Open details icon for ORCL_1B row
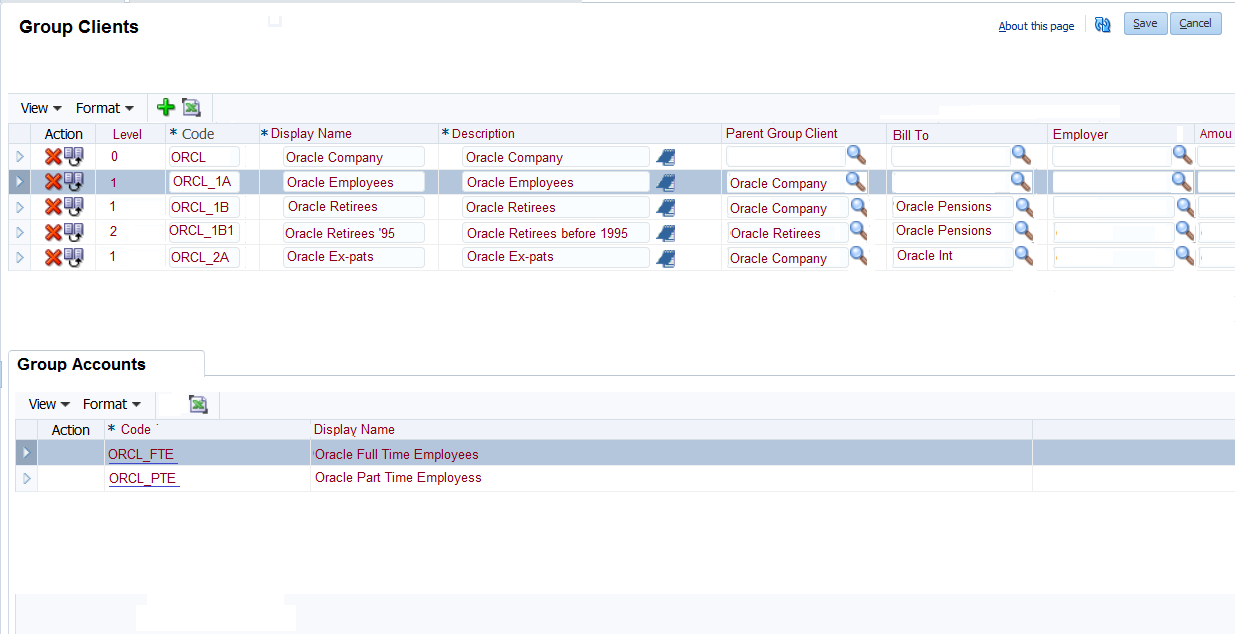The image size is (1235, 634). pyautogui.click(x=74, y=206)
